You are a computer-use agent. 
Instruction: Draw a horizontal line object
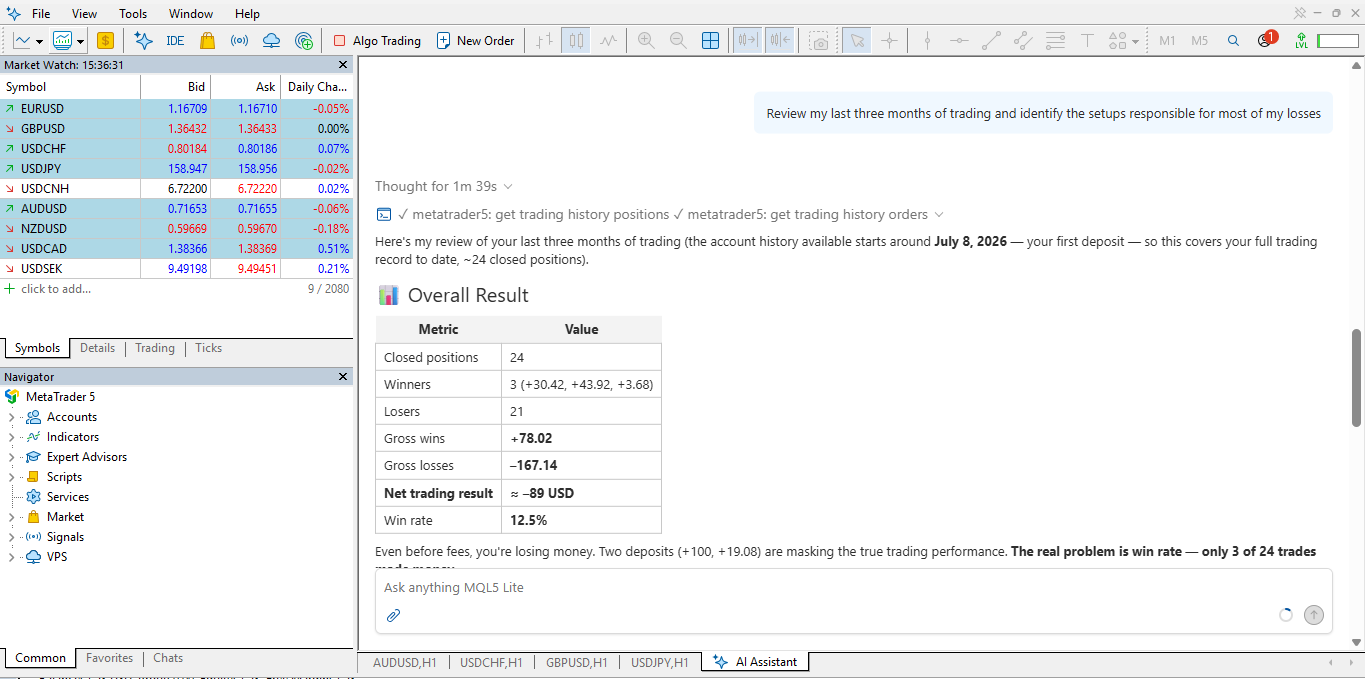point(959,41)
